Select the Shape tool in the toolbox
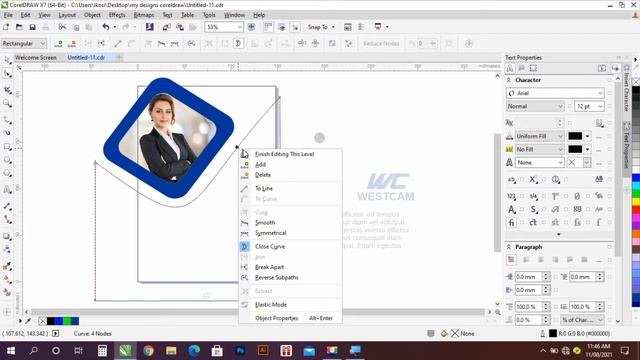 pos(7,73)
